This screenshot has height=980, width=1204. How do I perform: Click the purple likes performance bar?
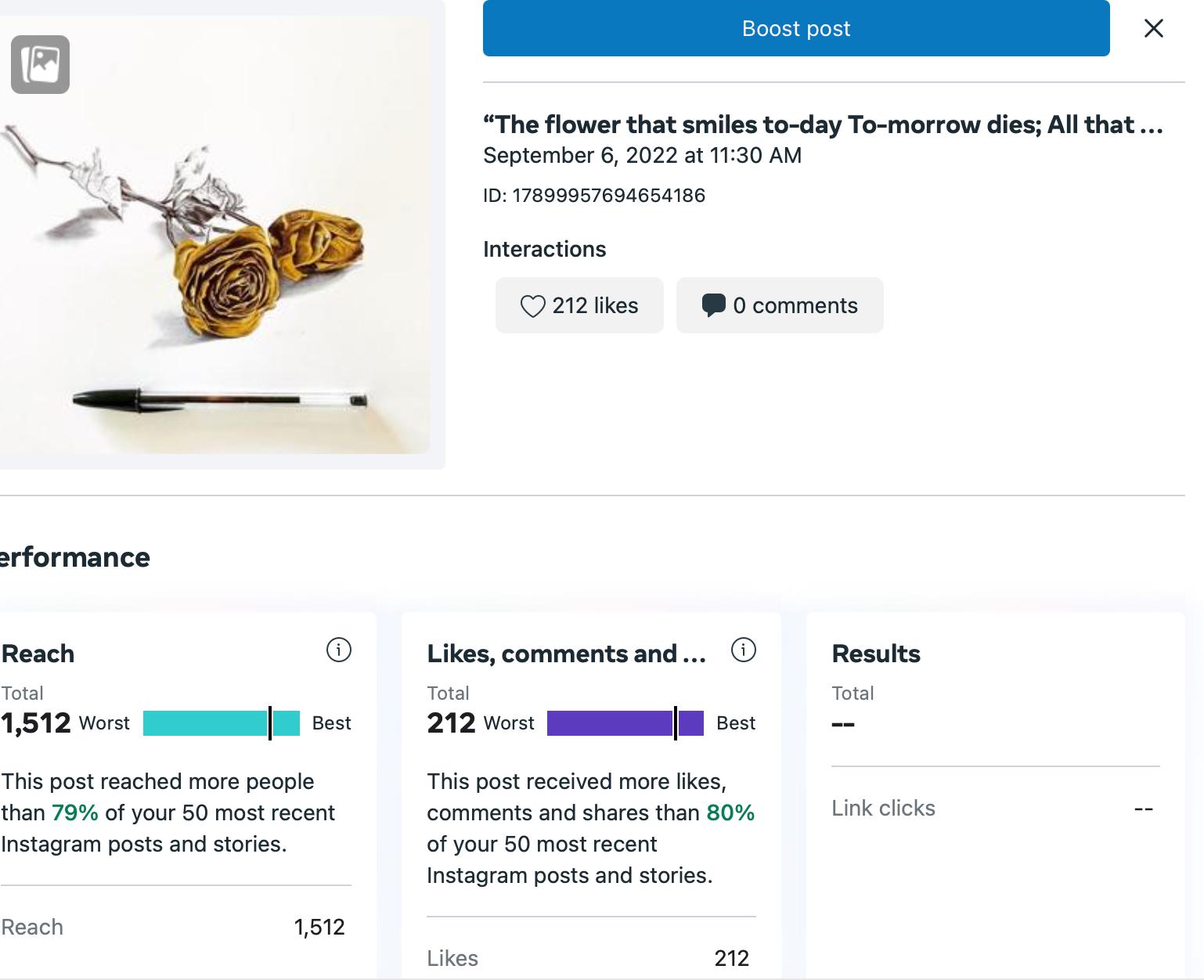coord(625,723)
